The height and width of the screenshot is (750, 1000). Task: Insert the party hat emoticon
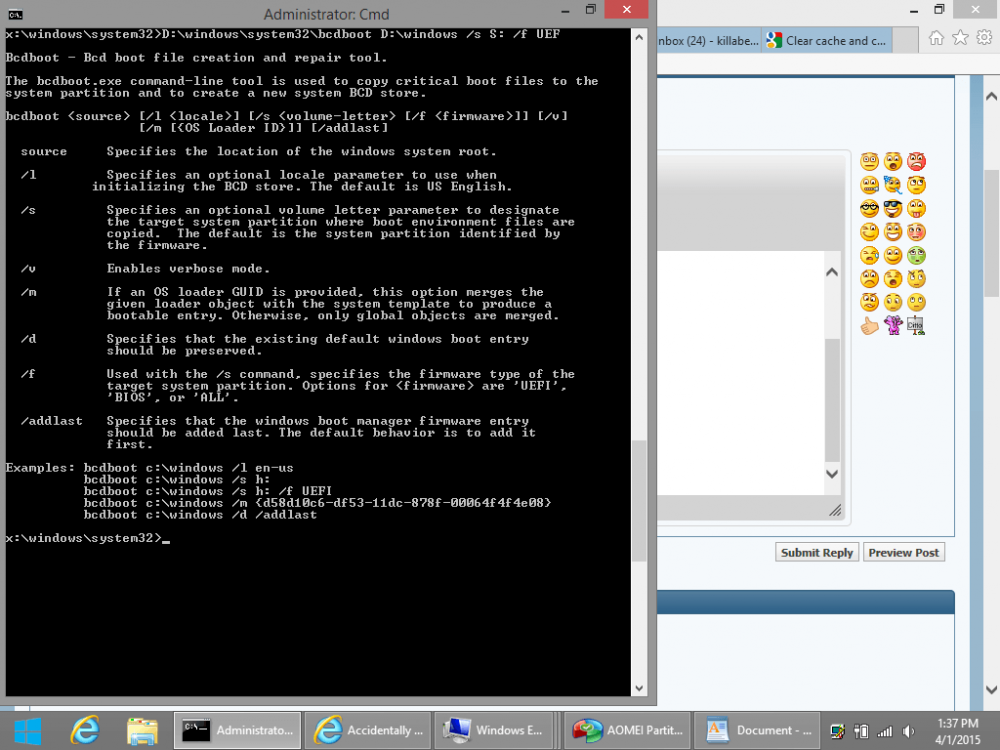893,185
